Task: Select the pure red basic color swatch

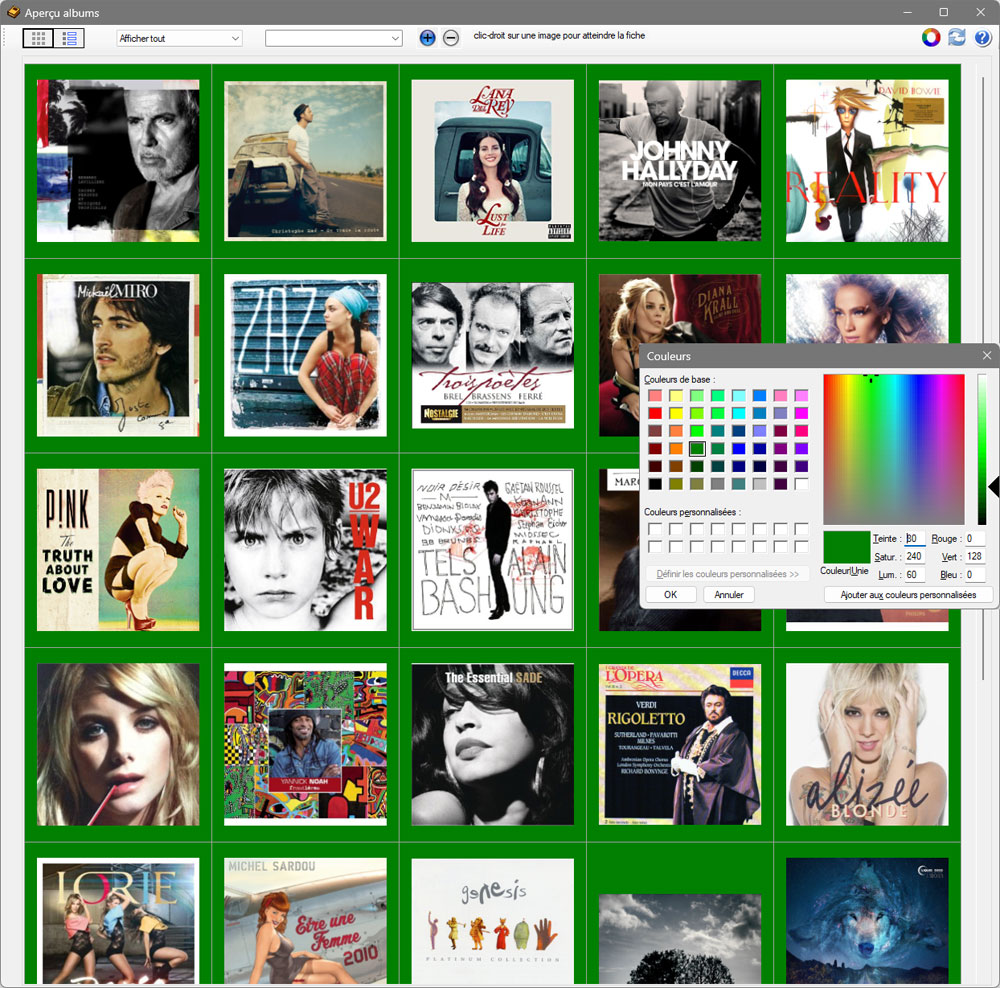Action: pyautogui.click(x=655, y=413)
